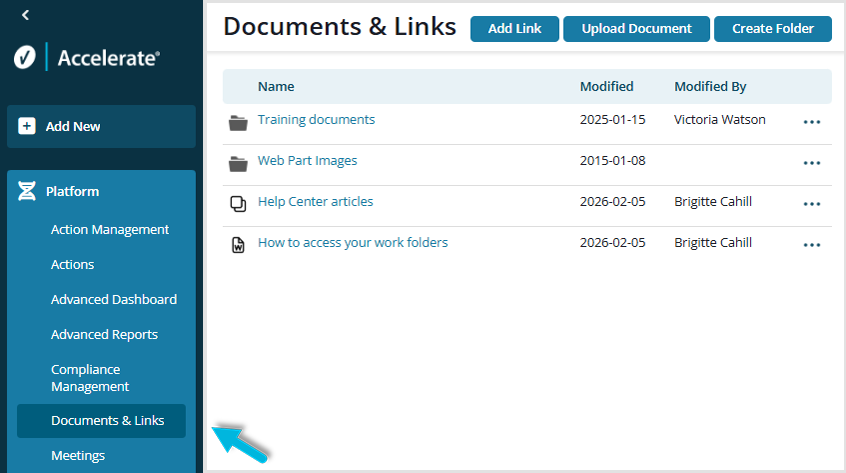This screenshot has width=846, height=473.
Task: Click the Web Part Images folder icon
Action: tap(238, 163)
